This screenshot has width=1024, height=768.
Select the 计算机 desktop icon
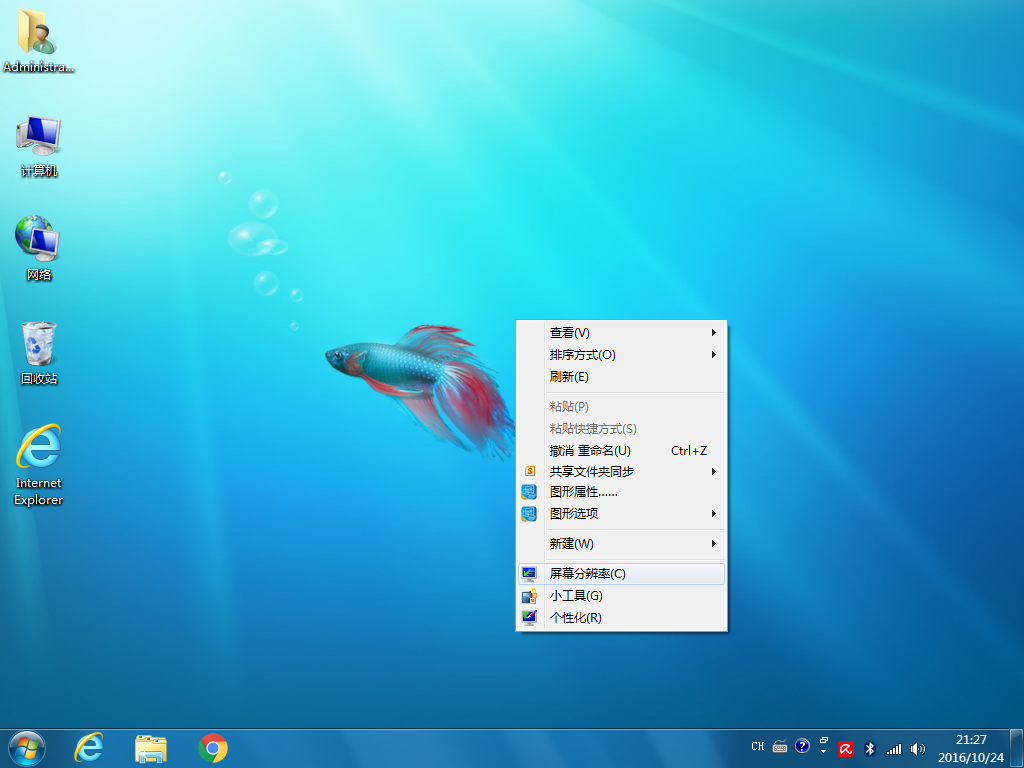coord(39,146)
